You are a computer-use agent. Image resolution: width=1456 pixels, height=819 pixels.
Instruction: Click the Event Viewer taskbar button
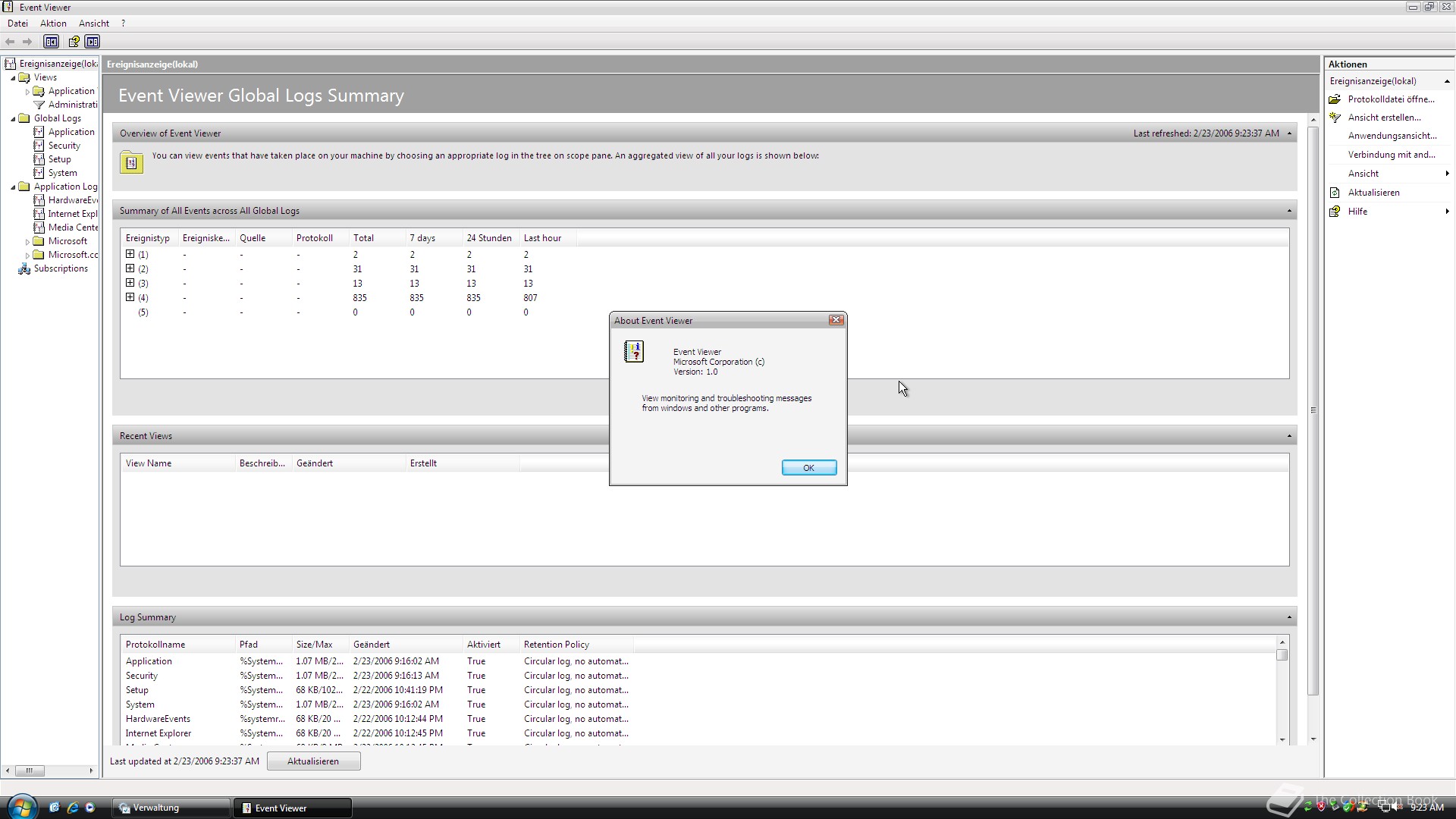pos(293,808)
